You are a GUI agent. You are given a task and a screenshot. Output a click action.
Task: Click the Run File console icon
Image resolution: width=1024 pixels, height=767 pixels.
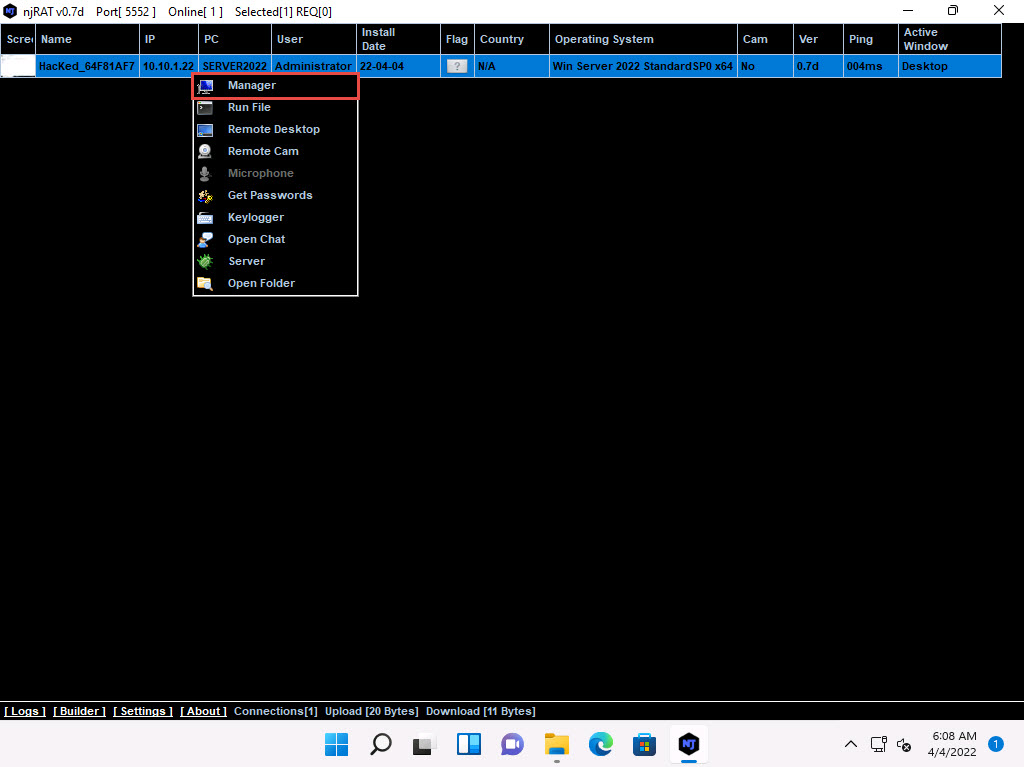(x=205, y=108)
